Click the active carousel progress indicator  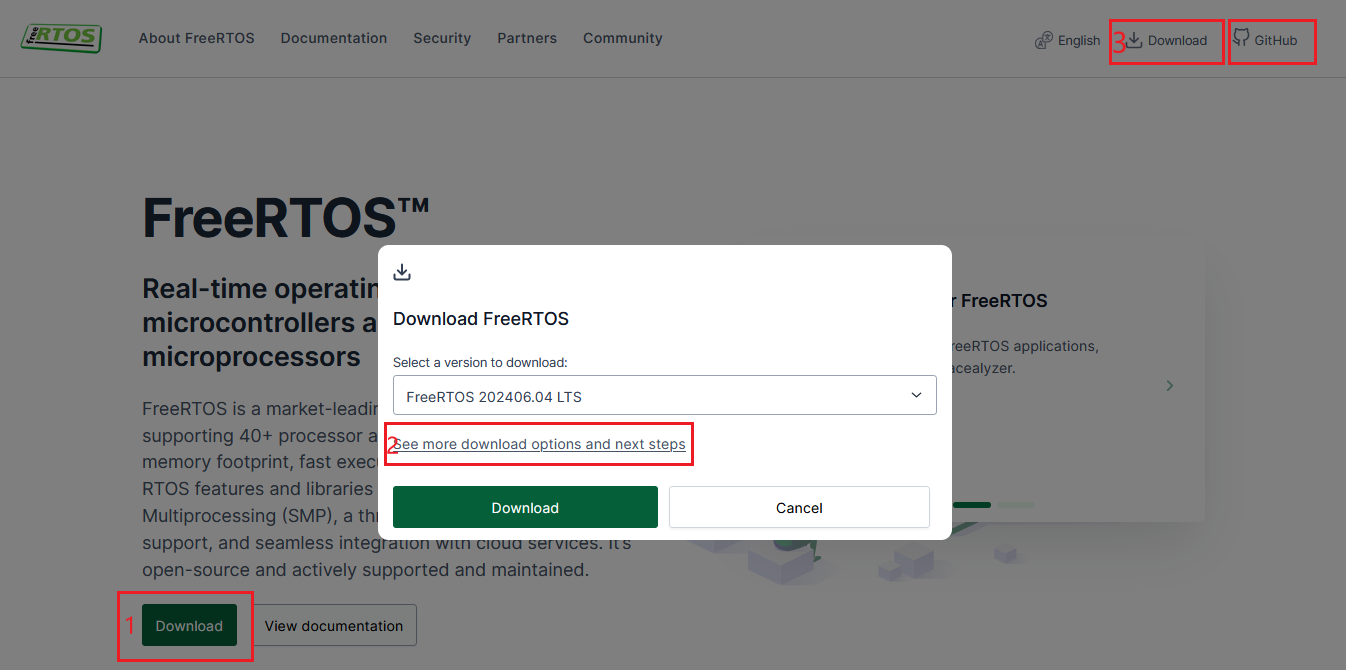pyautogui.click(x=971, y=505)
